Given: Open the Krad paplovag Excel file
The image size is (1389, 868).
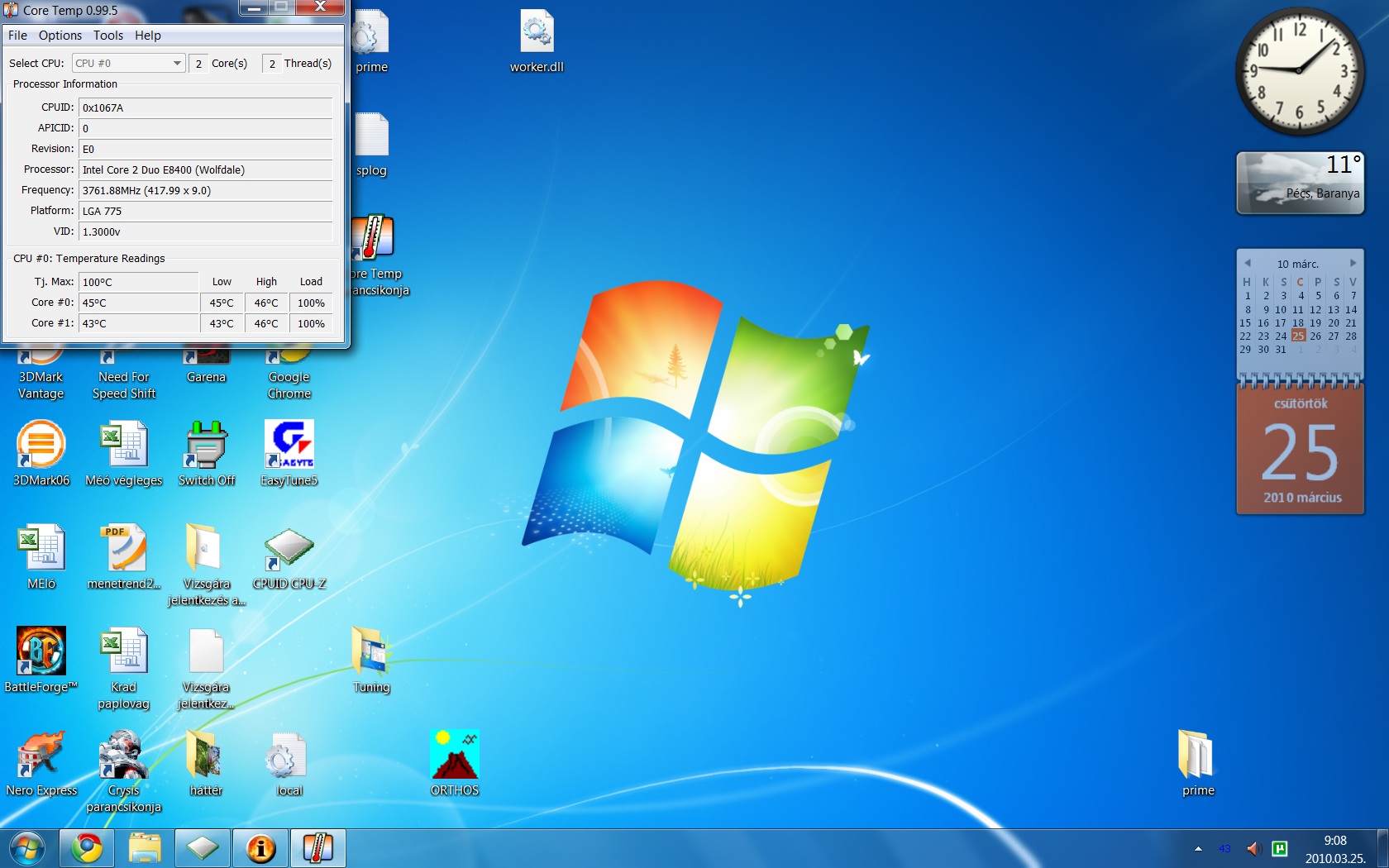Looking at the screenshot, I should tap(124, 668).
